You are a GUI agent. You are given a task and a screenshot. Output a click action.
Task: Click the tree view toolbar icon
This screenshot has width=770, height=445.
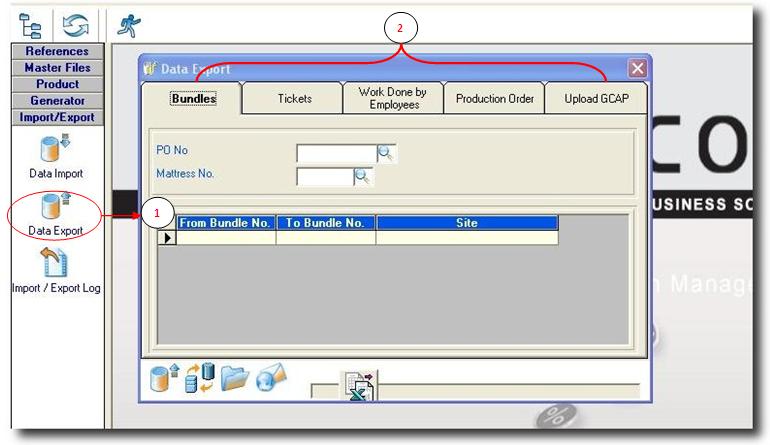[31, 23]
